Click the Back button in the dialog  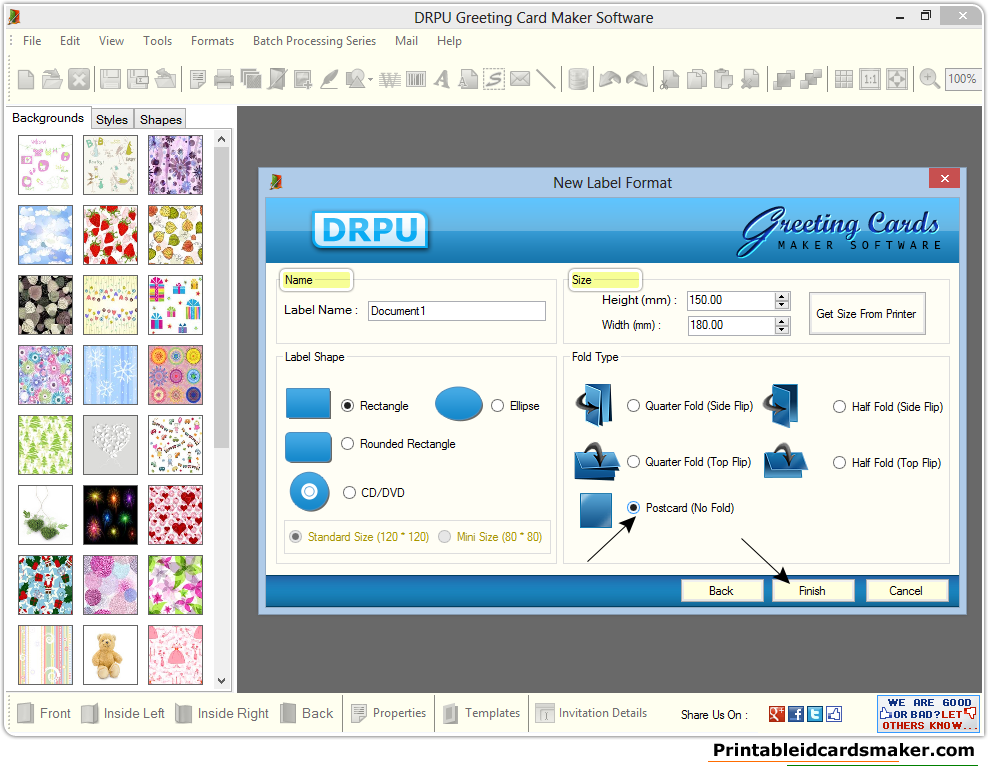721,591
